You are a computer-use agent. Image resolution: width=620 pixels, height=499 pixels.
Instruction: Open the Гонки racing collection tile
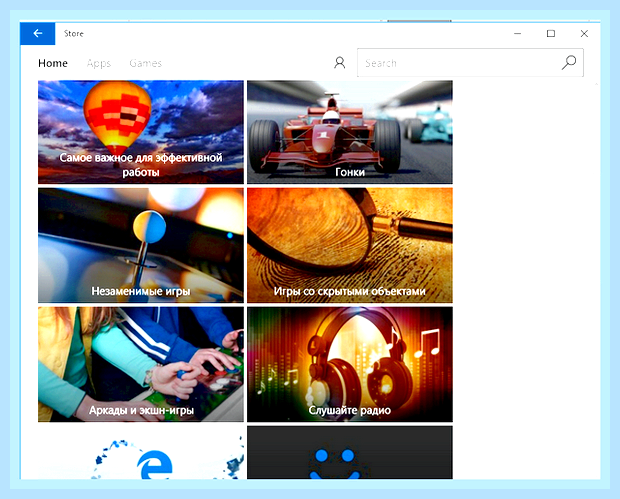[x=350, y=132]
